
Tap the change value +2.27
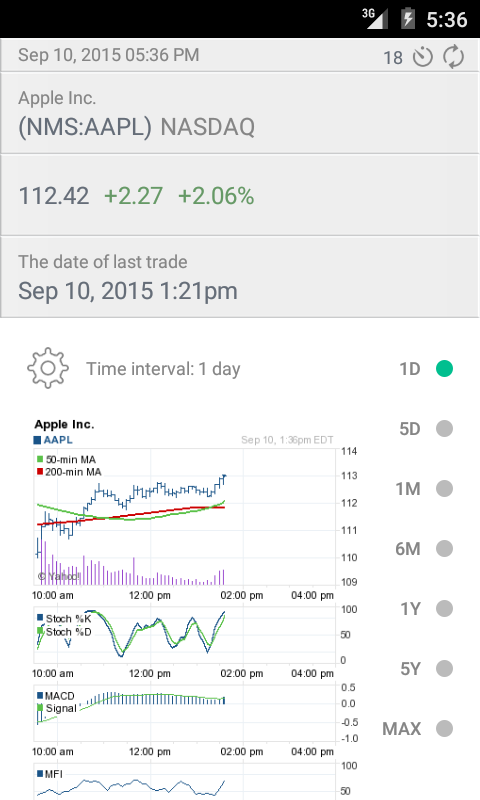134,196
